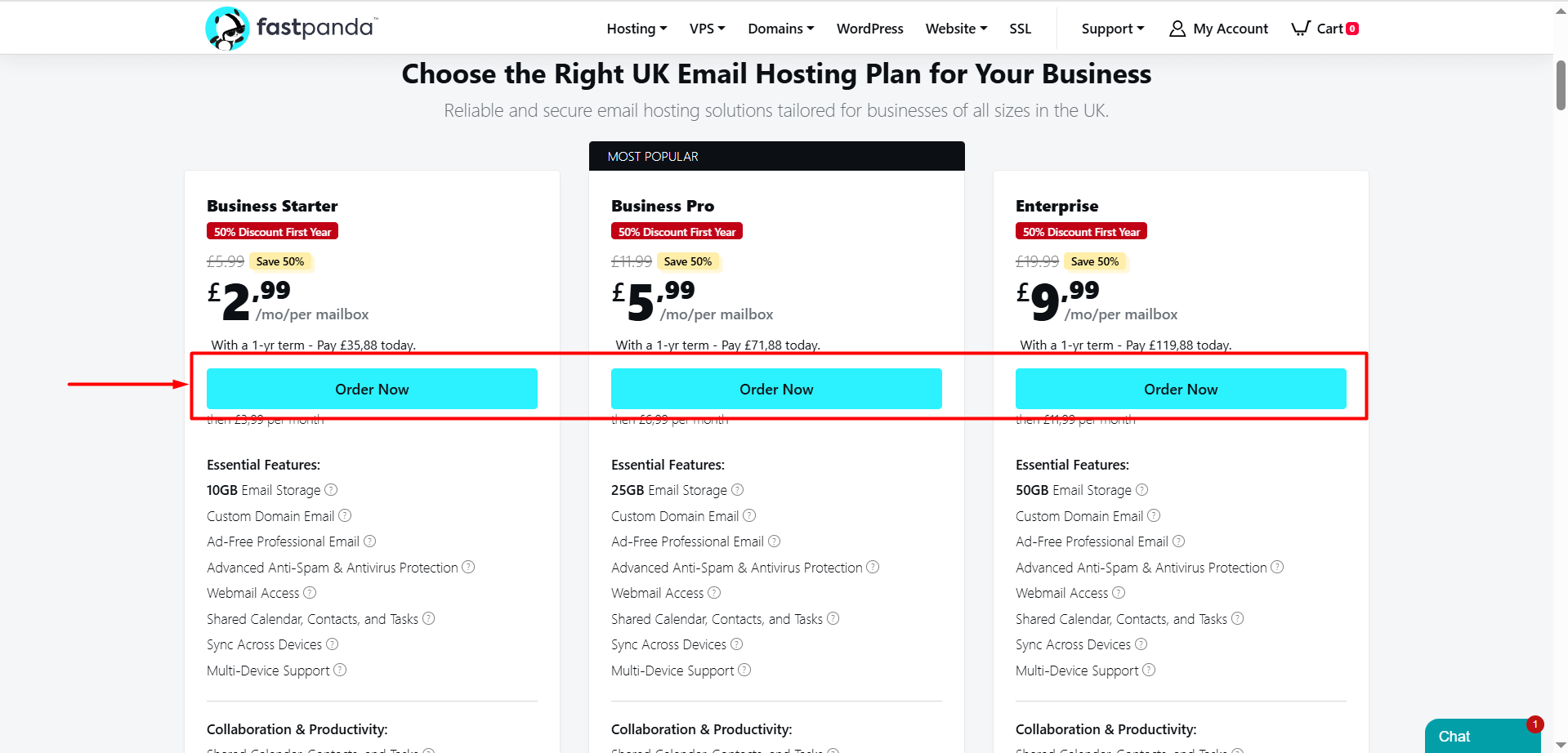Click the fastpanda panda logo
Screen dimensions: 1568x753
[227, 29]
